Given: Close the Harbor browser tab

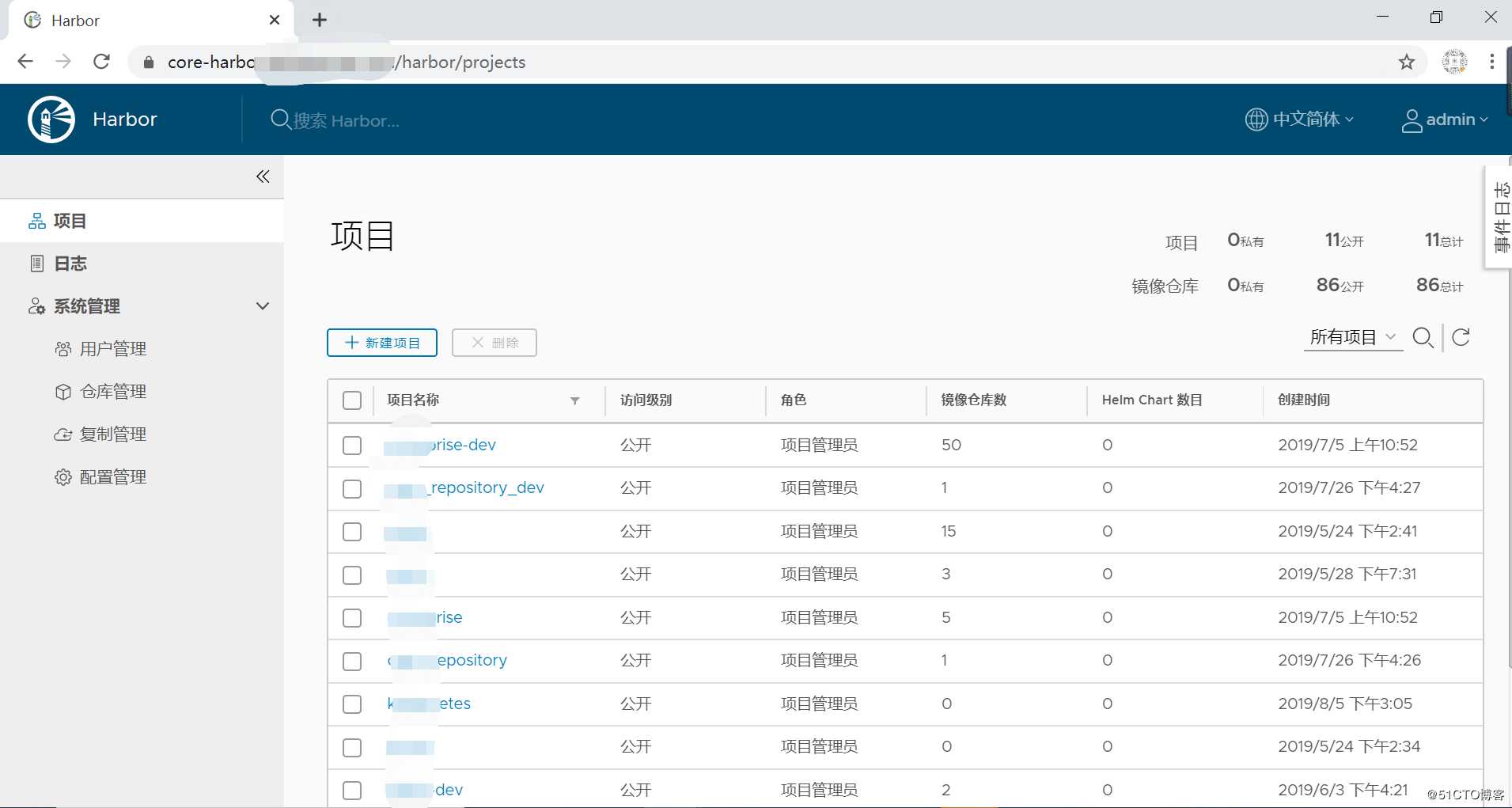Looking at the screenshot, I should [x=275, y=20].
